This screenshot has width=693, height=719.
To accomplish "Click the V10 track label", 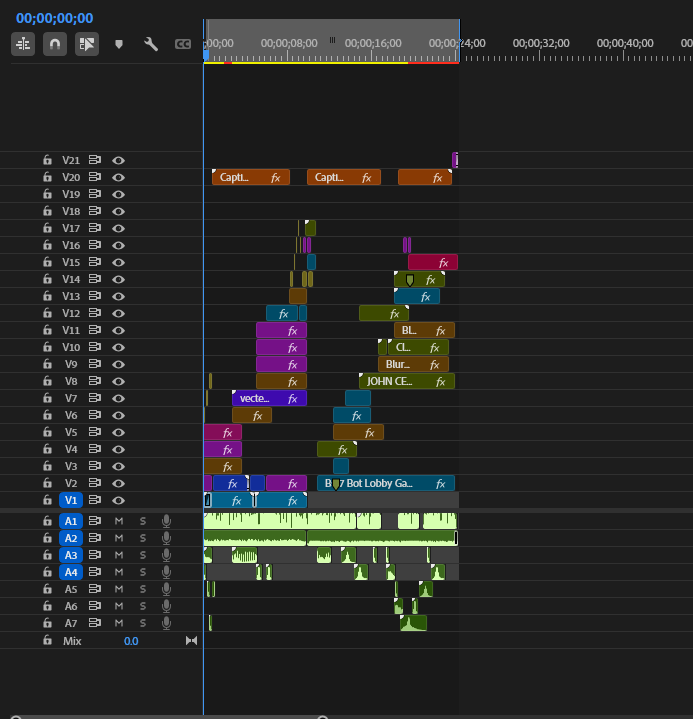I will [71, 347].
